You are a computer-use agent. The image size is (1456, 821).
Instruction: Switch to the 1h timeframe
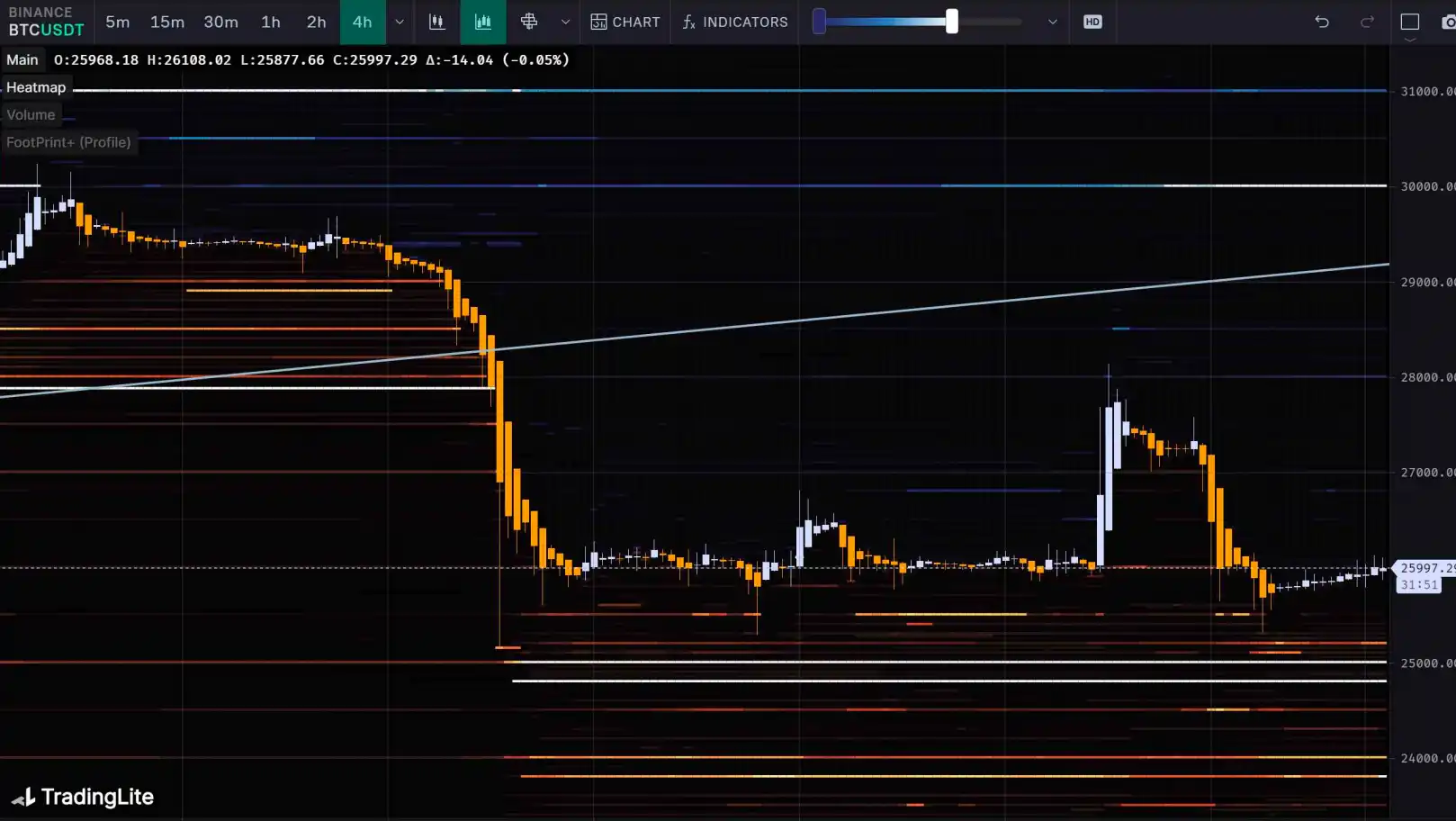(x=271, y=22)
